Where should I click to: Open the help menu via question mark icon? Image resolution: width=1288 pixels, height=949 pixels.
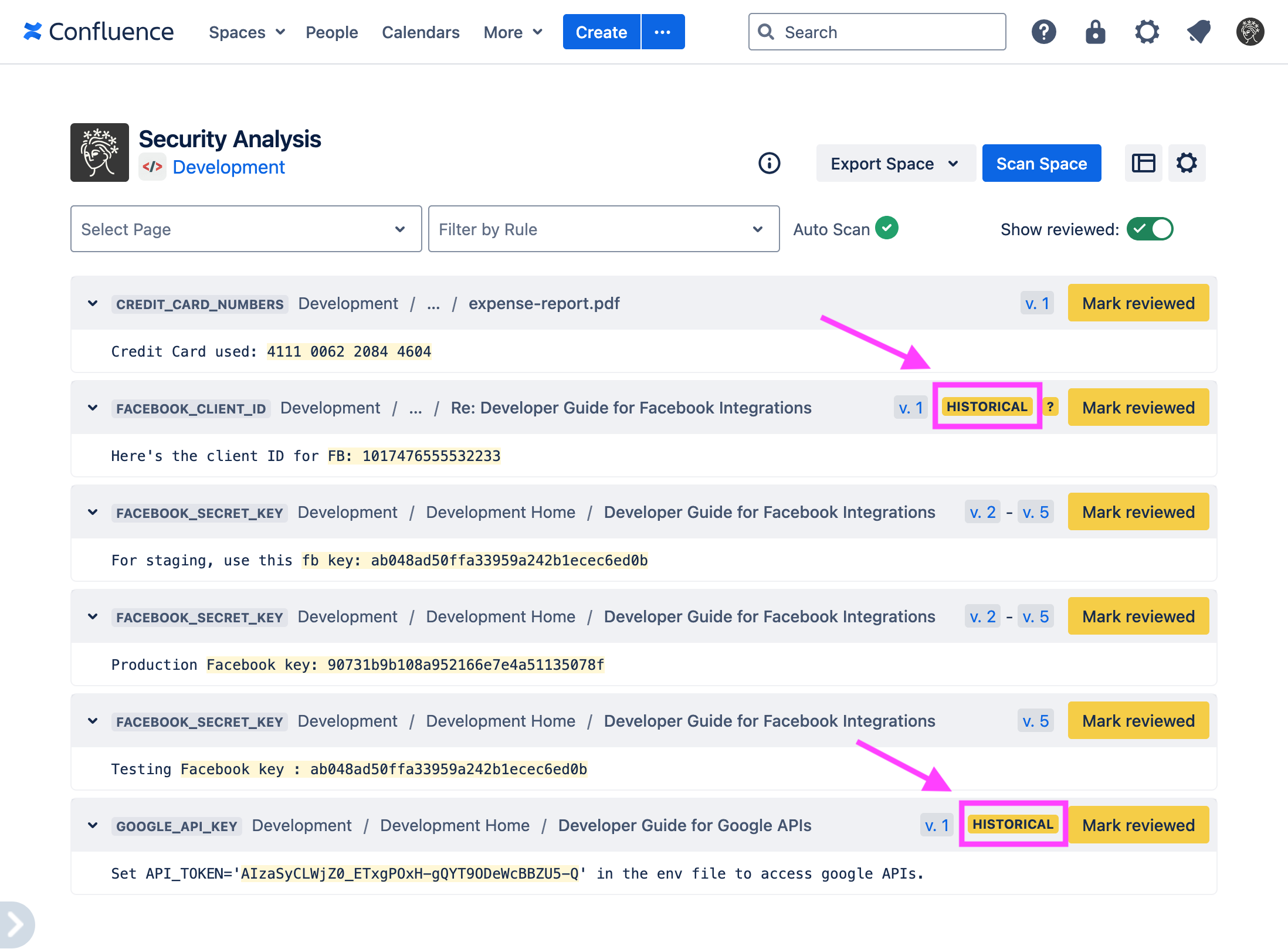(1043, 32)
